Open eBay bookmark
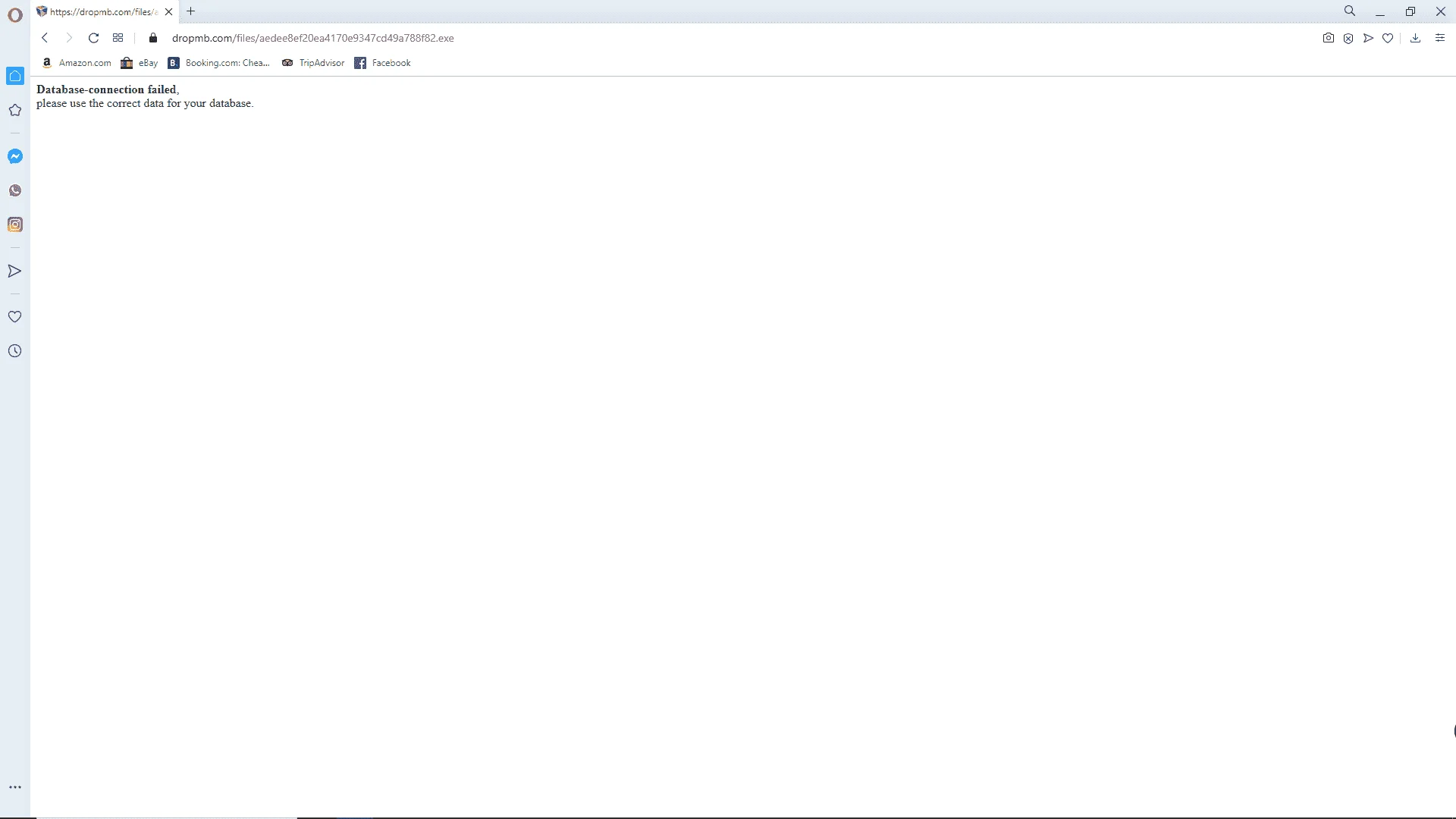The height and width of the screenshot is (819, 1456). point(140,63)
